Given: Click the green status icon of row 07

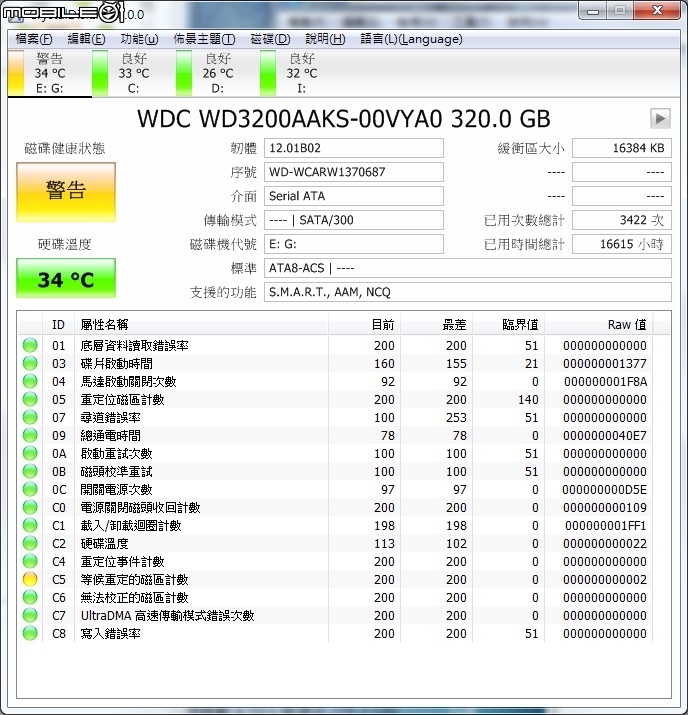Looking at the screenshot, I should (30, 417).
